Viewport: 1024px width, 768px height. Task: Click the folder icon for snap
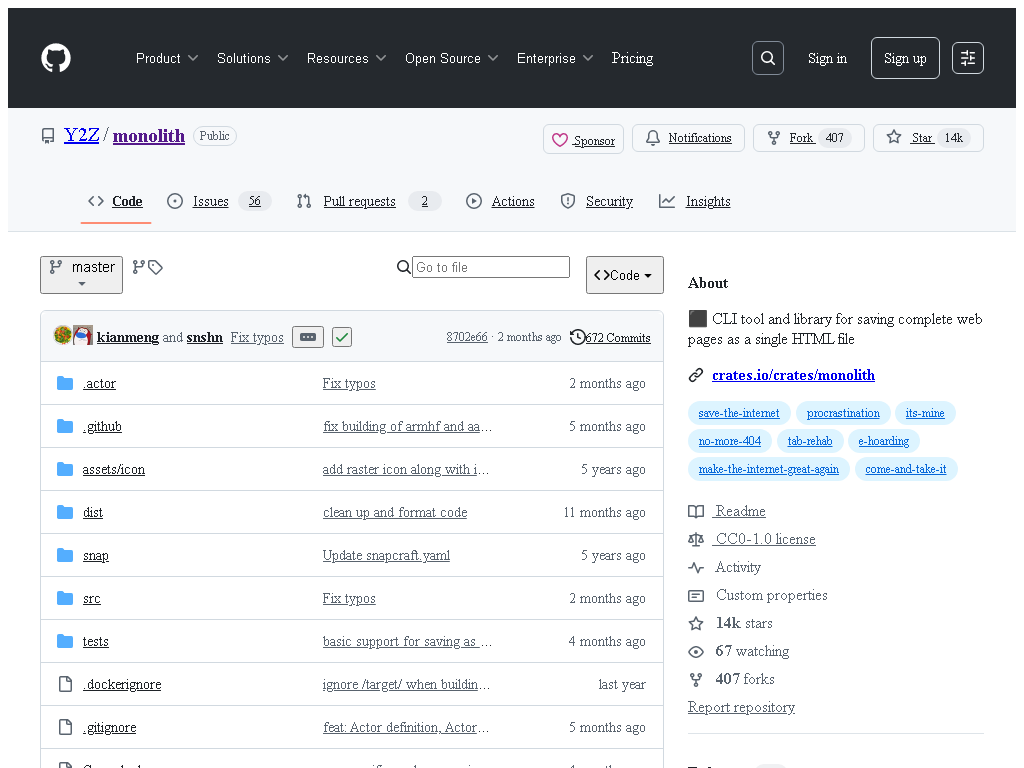pos(65,555)
